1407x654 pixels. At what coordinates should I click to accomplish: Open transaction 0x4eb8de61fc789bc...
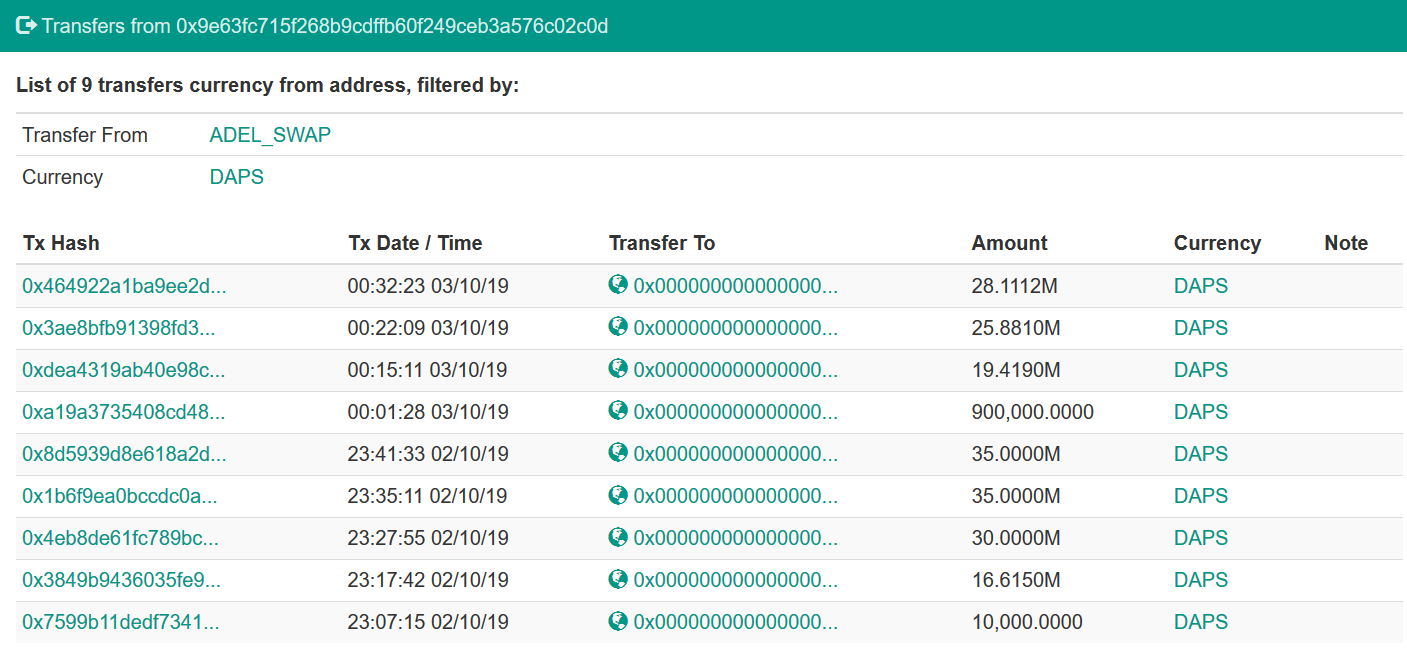121,538
